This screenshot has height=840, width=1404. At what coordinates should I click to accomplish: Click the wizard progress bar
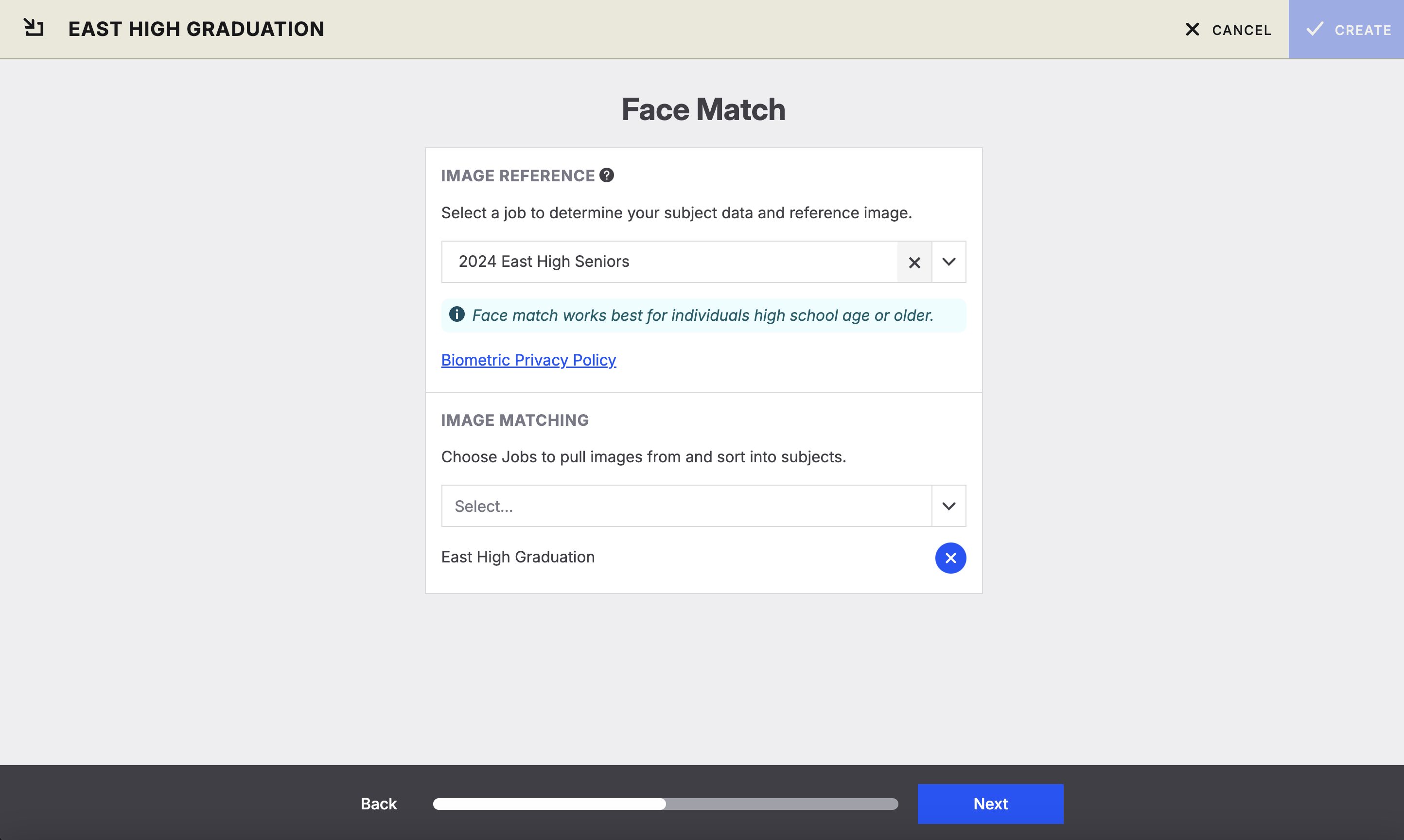(x=665, y=804)
